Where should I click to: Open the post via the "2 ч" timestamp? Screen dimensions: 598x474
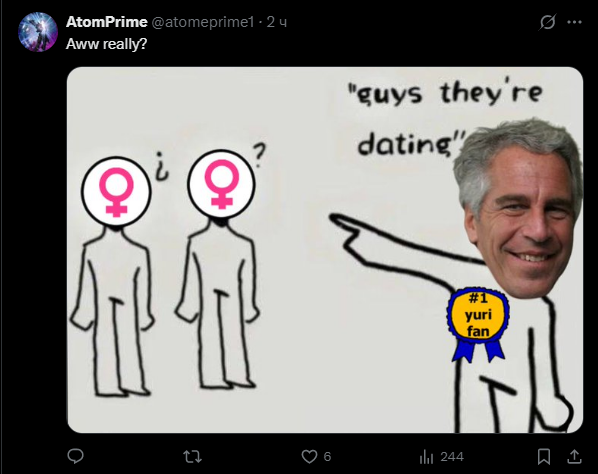276,22
